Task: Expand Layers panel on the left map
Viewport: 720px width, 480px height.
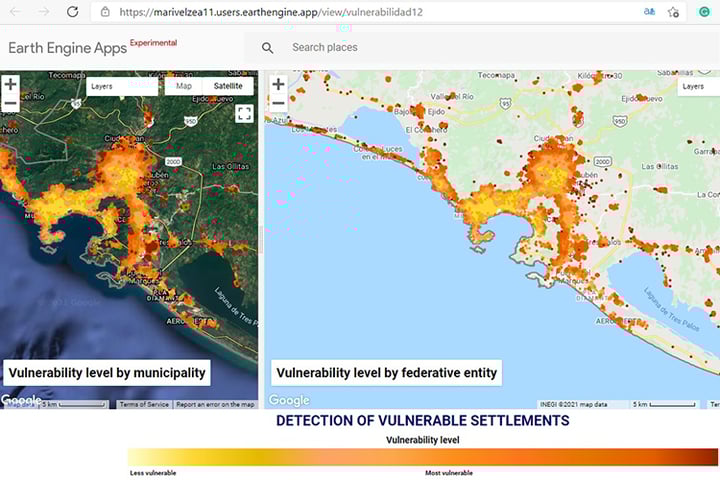Action: [122, 86]
